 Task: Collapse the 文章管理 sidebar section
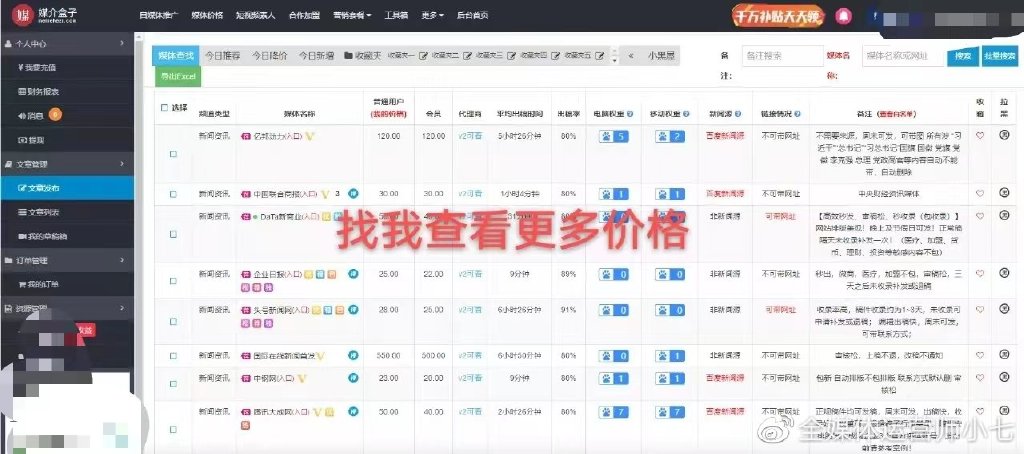pos(67,164)
